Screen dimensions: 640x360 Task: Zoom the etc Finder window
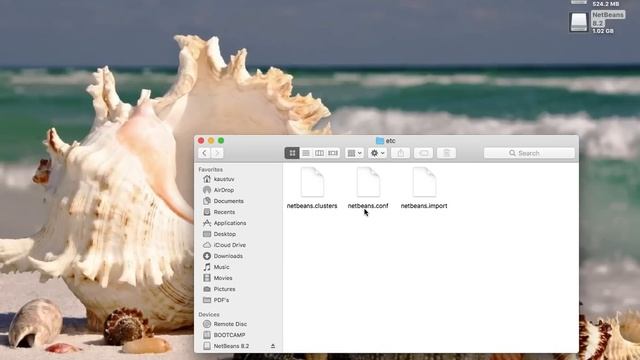tap(221, 141)
